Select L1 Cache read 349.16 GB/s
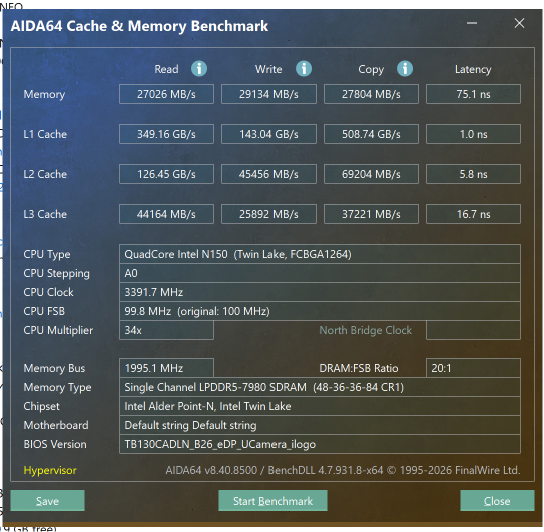The image size is (544, 532). pos(166,134)
